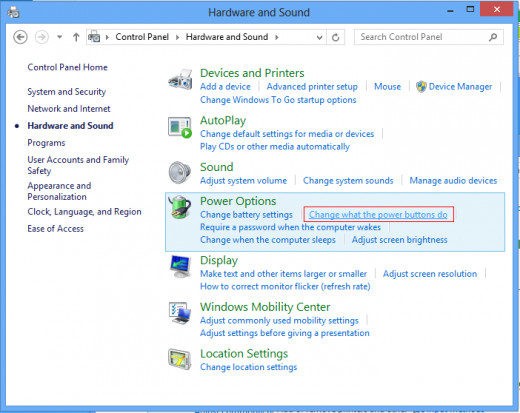Click the Device Manager shield icon
Viewport: 520px width, 413px height.
click(x=421, y=87)
